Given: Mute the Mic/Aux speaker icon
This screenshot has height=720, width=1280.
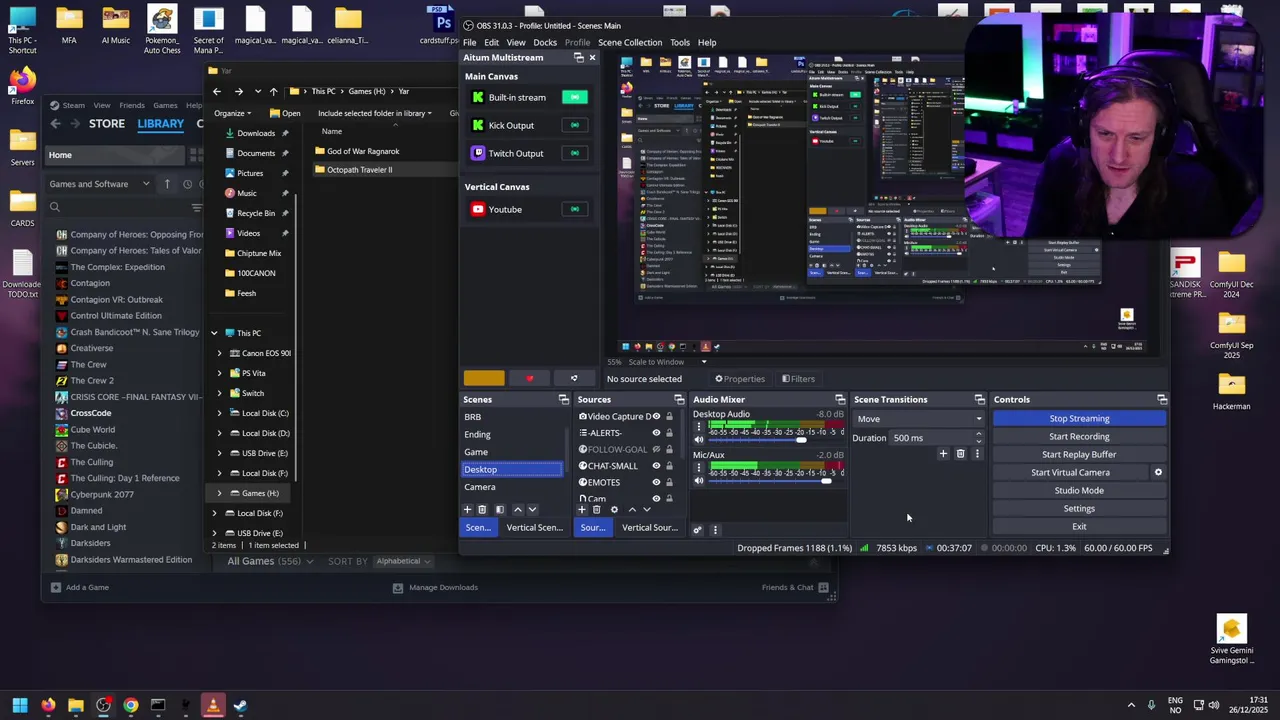Looking at the screenshot, I should [x=699, y=481].
